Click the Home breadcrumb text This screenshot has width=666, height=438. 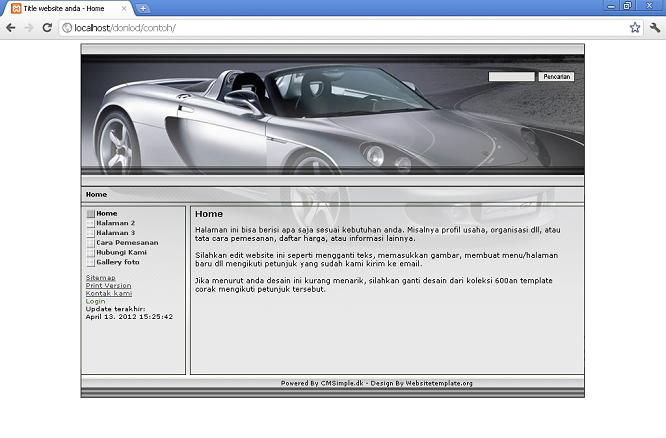point(96,195)
